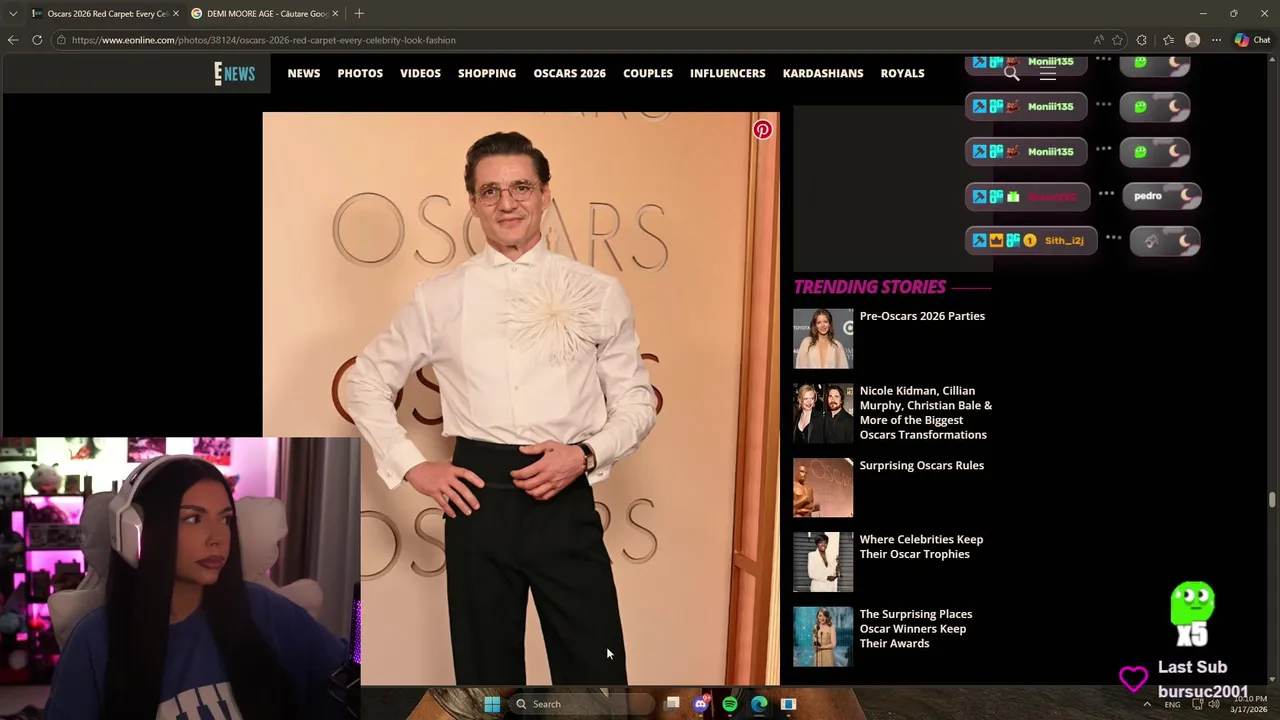Open the volume control tray icon

[1213, 704]
